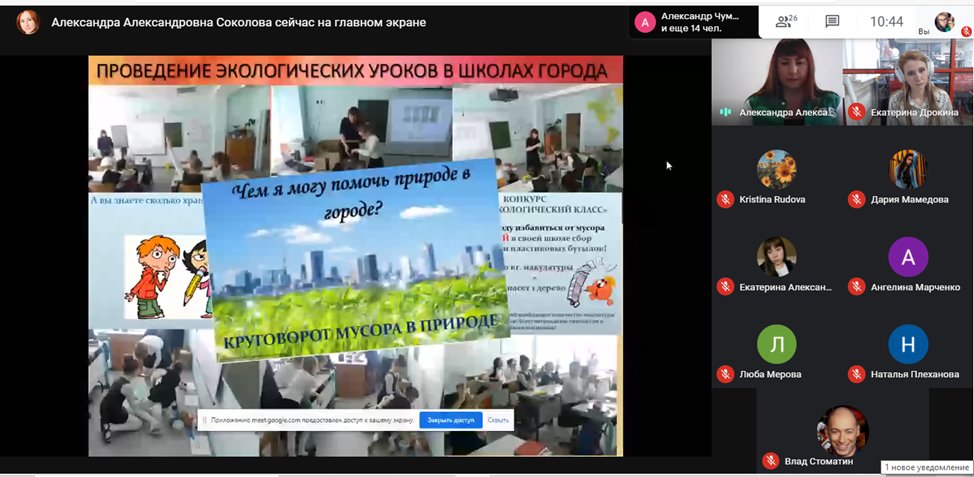
Task: Click Екатерина Александровна's avatar tile
Action: point(776,257)
